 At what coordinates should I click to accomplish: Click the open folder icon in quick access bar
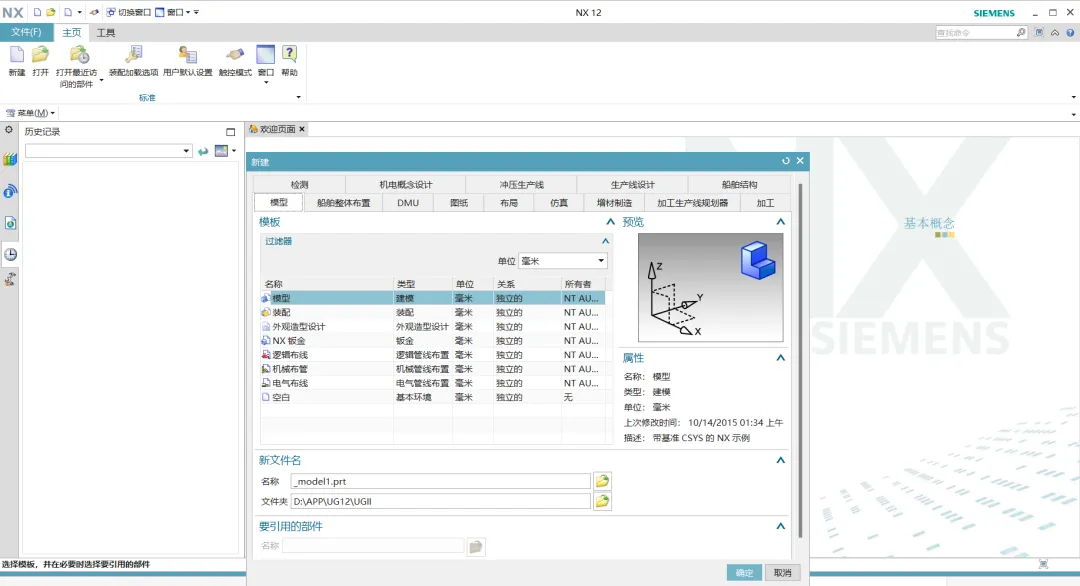coord(51,12)
